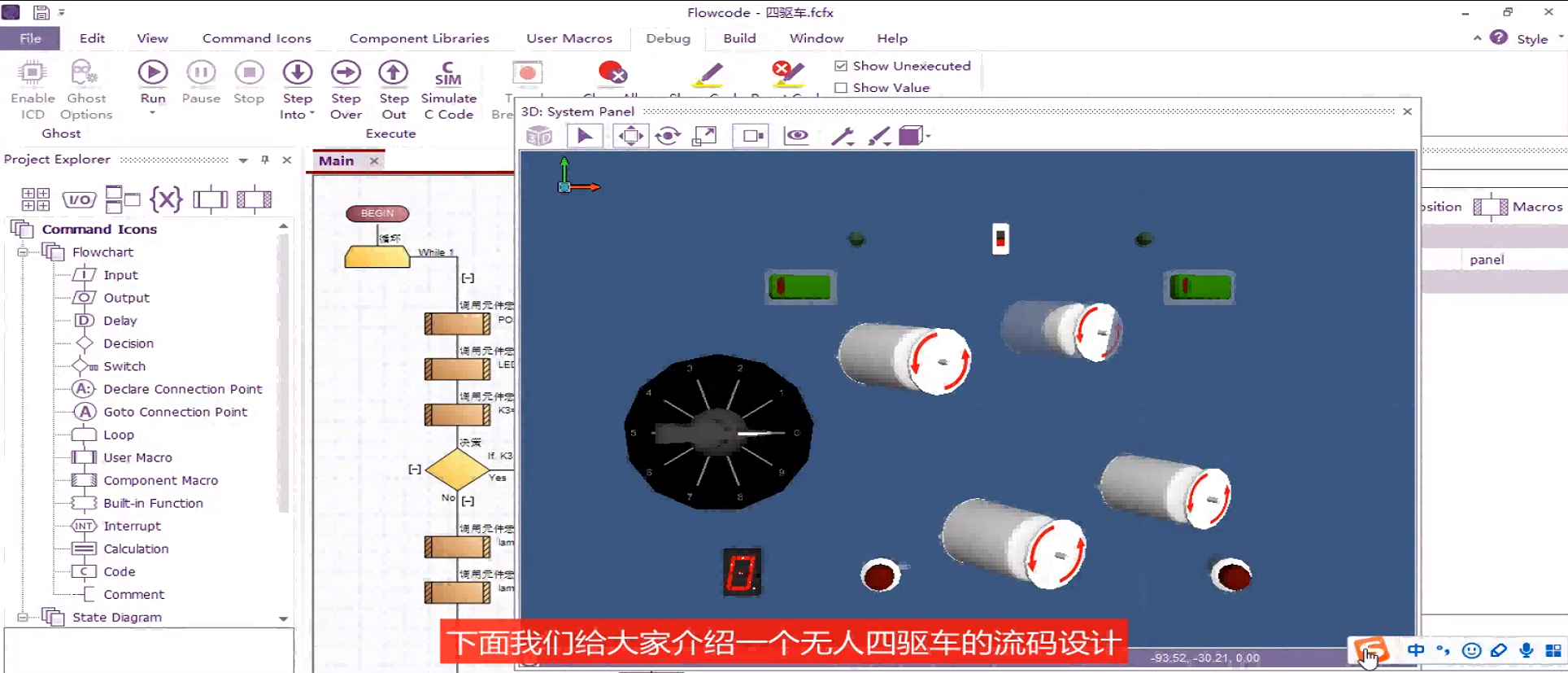Screen dimensions: 1568x673
Task: Click the Run simulation icon
Action: pyautogui.click(x=152, y=73)
